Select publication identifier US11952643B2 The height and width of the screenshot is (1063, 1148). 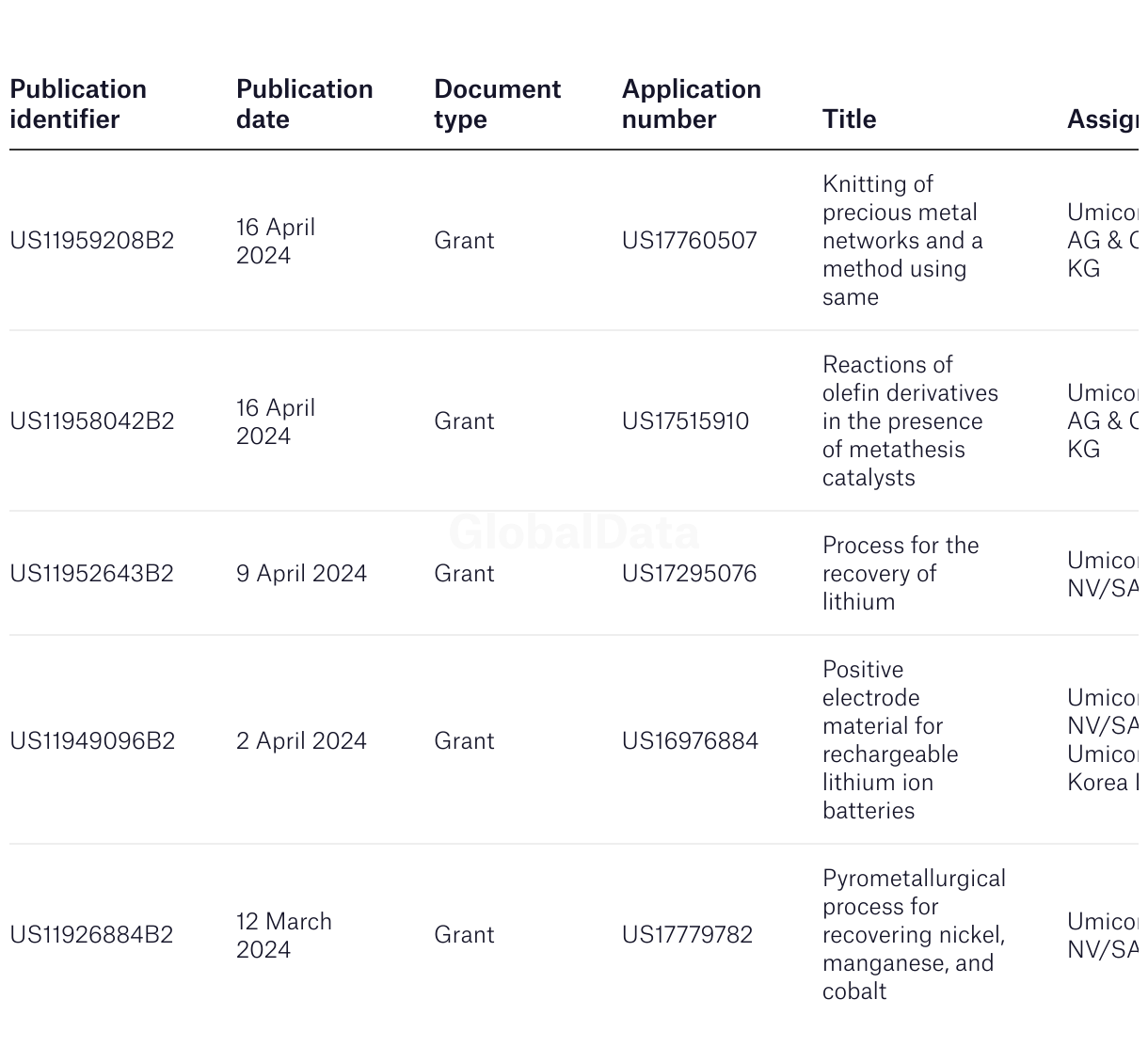pos(92,574)
